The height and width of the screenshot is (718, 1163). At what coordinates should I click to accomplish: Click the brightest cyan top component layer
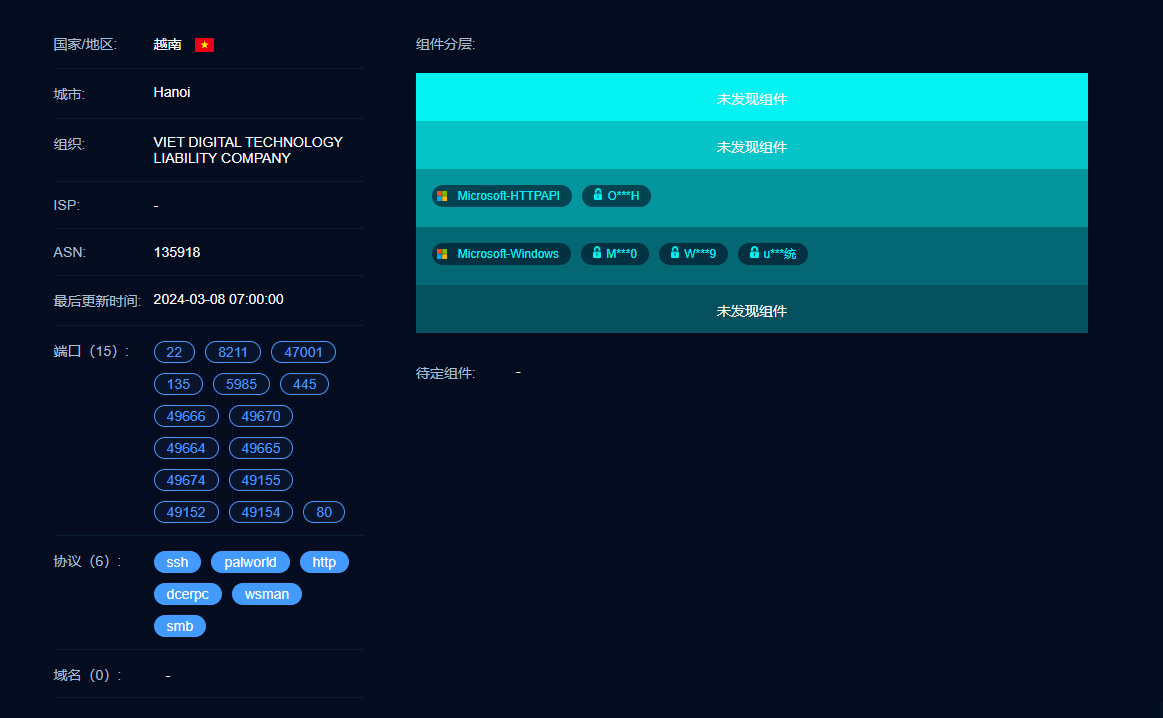[x=751, y=98]
